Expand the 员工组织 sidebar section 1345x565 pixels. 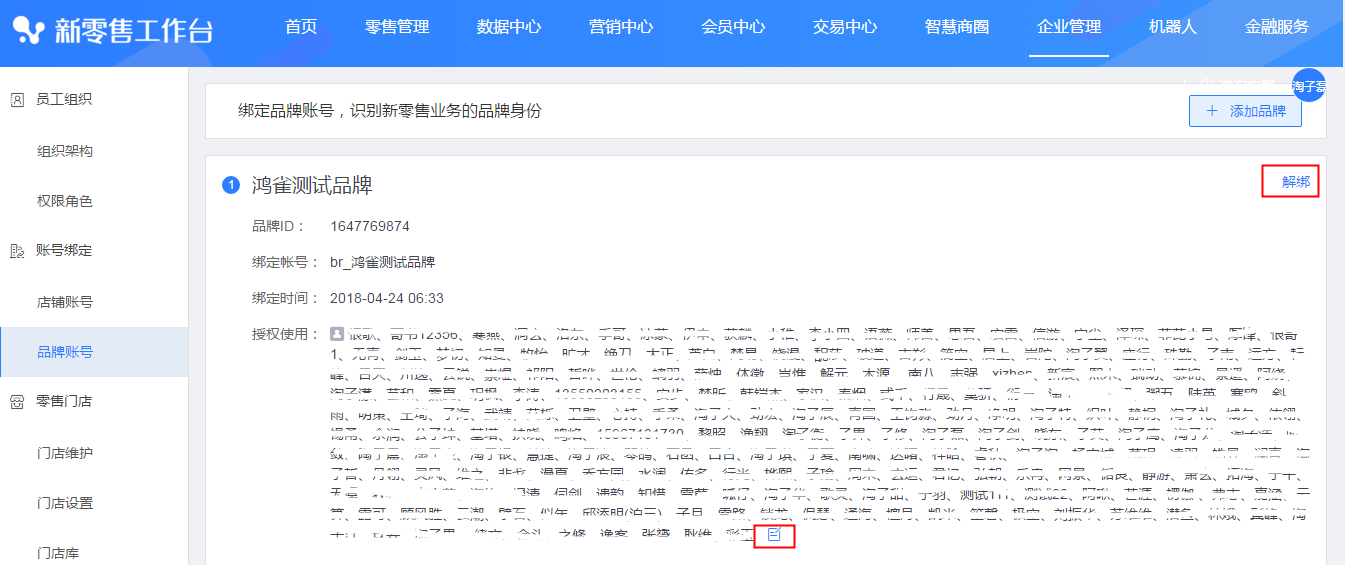[64, 99]
